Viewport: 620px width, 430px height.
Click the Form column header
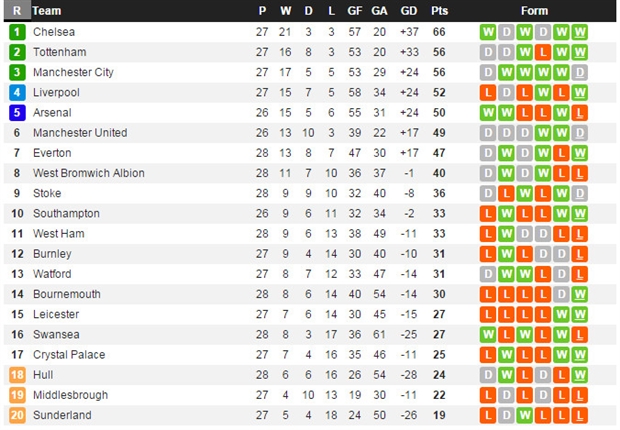coord(534,11)
